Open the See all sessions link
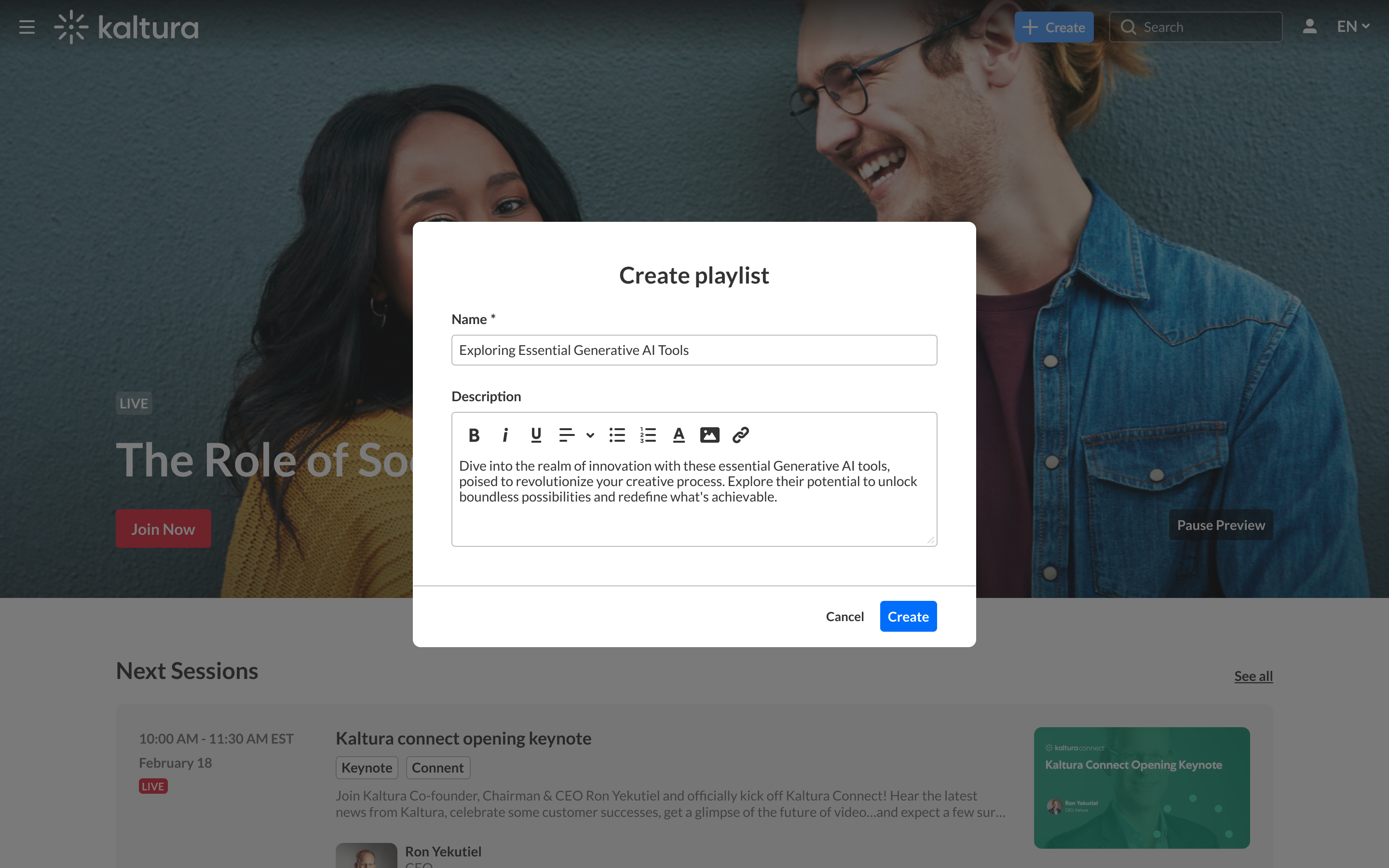This screenshot has height=868, width=1389. pyautogui.click(x=1253, y=676)
